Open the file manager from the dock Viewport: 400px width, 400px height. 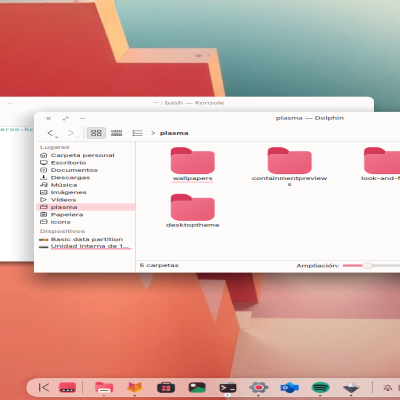[x=104, y=387]
